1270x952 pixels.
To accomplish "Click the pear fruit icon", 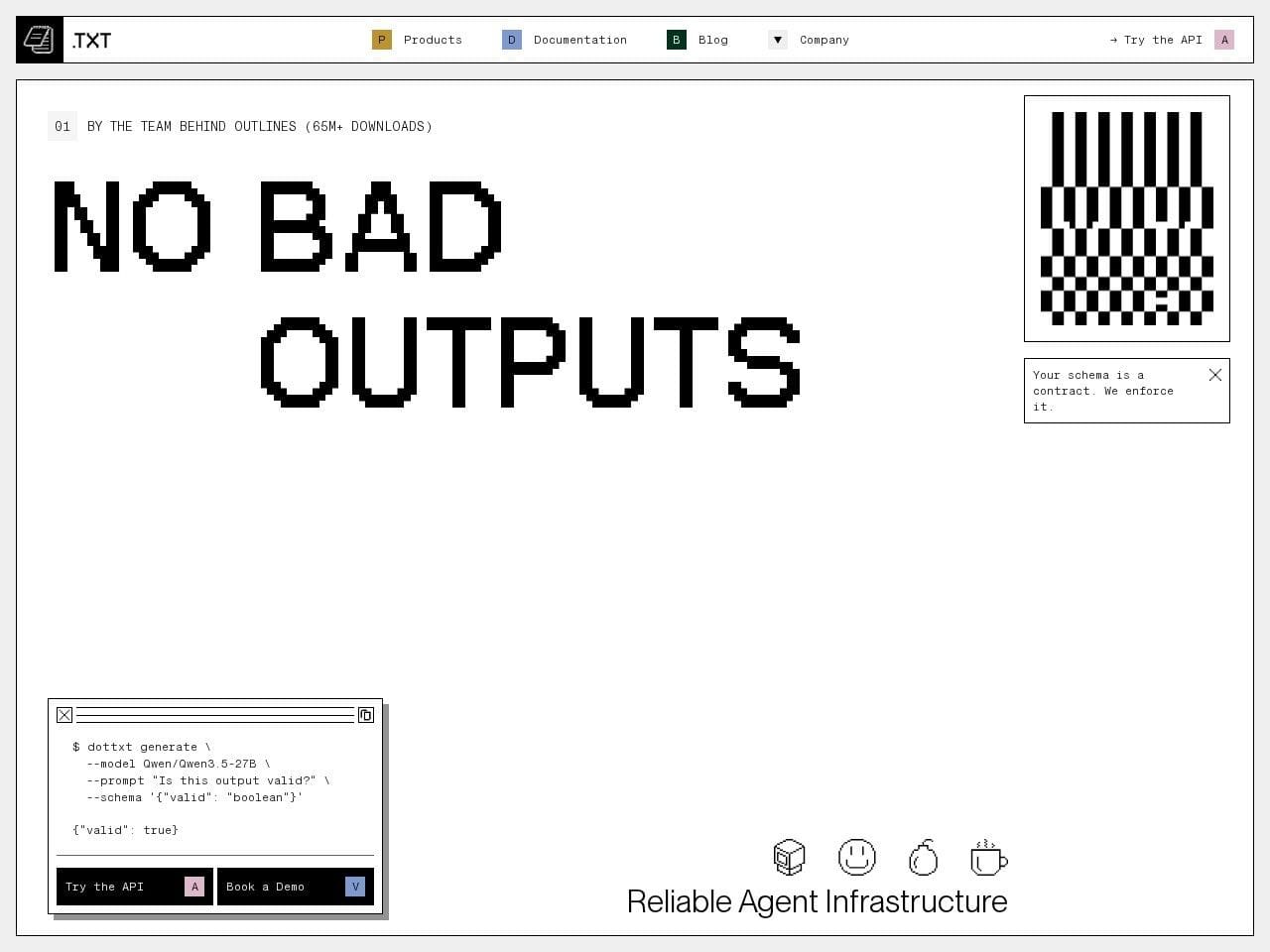I will pos(923,858).
